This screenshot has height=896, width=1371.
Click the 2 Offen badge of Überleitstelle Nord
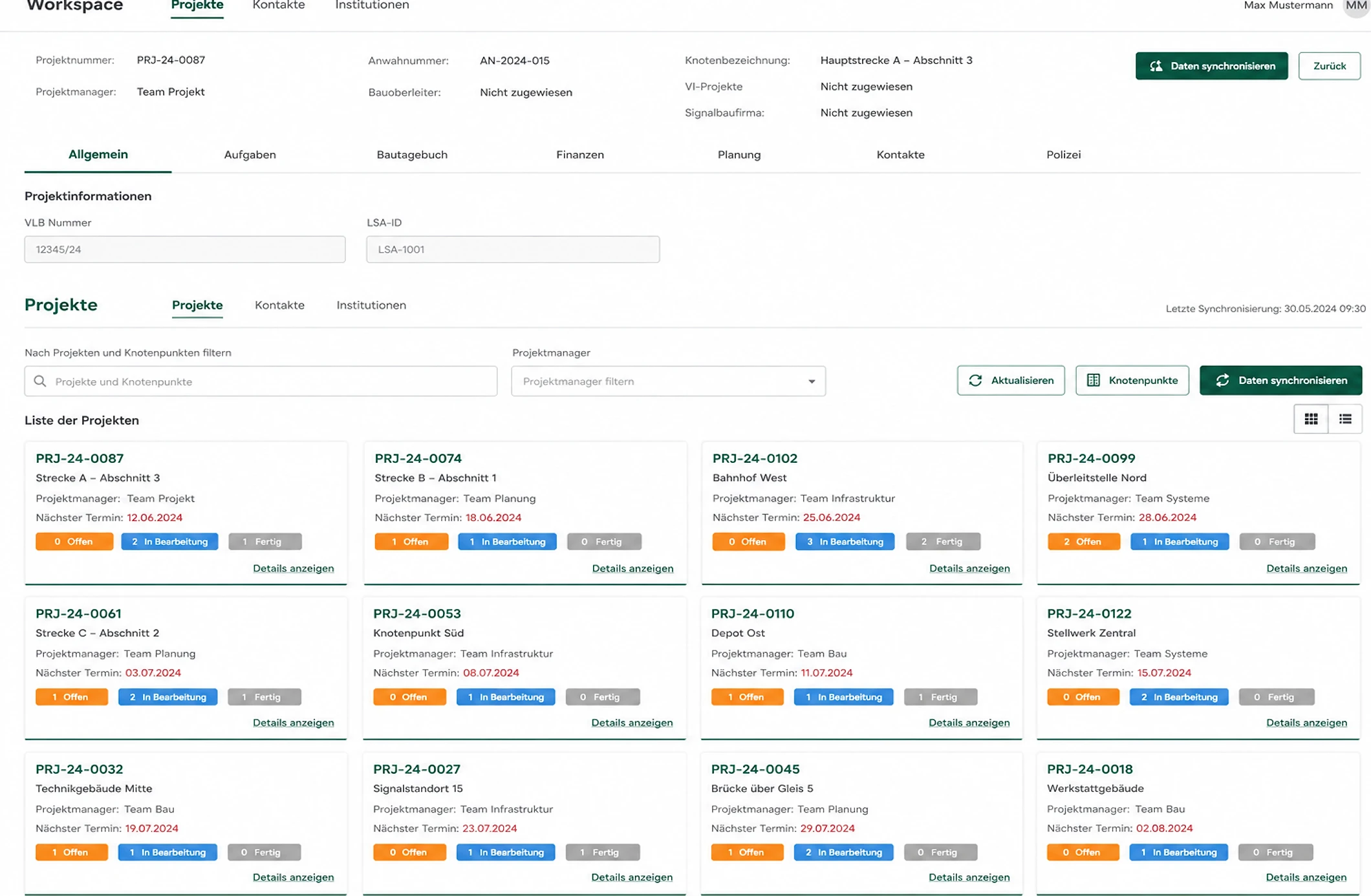click(1083, 542)
